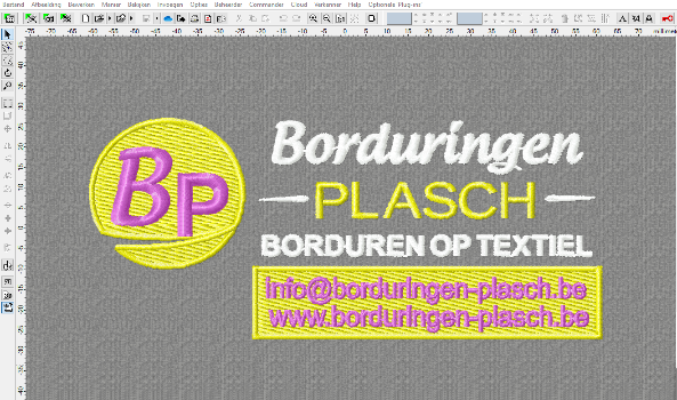The image size is (677, 400).
Task: Select the magnifier tool in left toolbar
Action: pos(7,86)
